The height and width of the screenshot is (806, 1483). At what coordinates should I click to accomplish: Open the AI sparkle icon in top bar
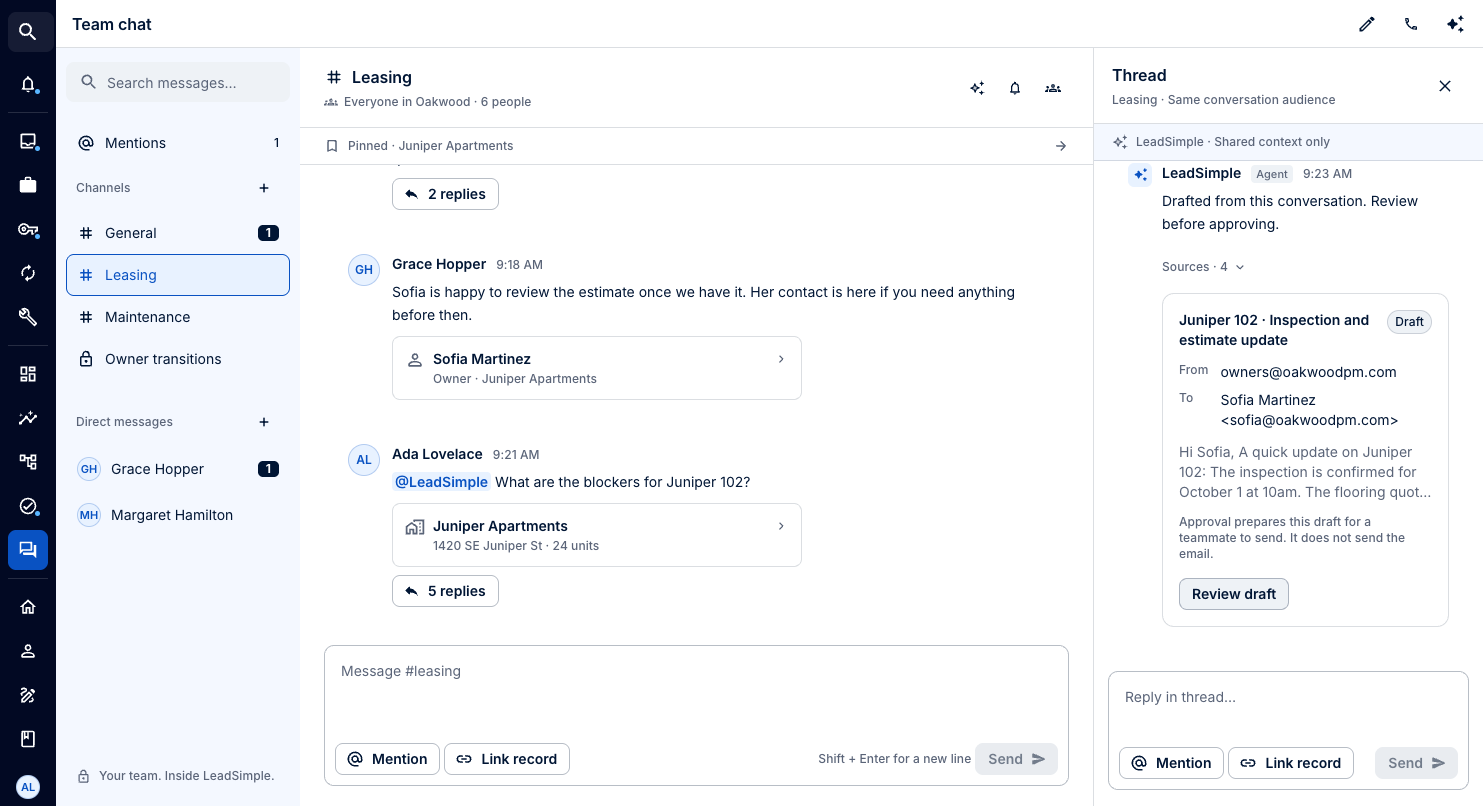tap(1455, 24)
